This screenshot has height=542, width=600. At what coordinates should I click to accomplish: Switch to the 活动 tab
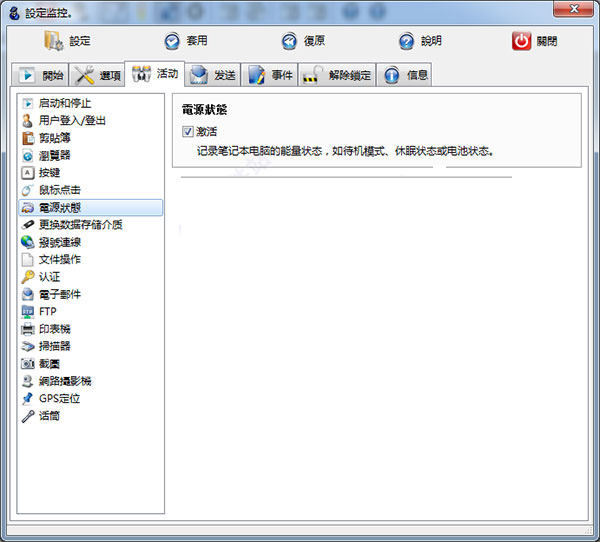155,73
